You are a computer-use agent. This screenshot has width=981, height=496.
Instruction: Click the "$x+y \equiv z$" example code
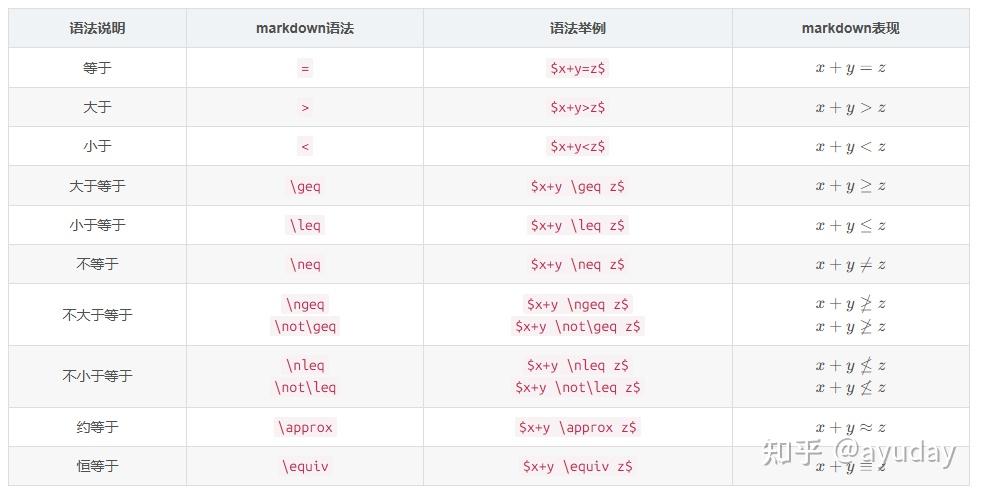[577, 466]
